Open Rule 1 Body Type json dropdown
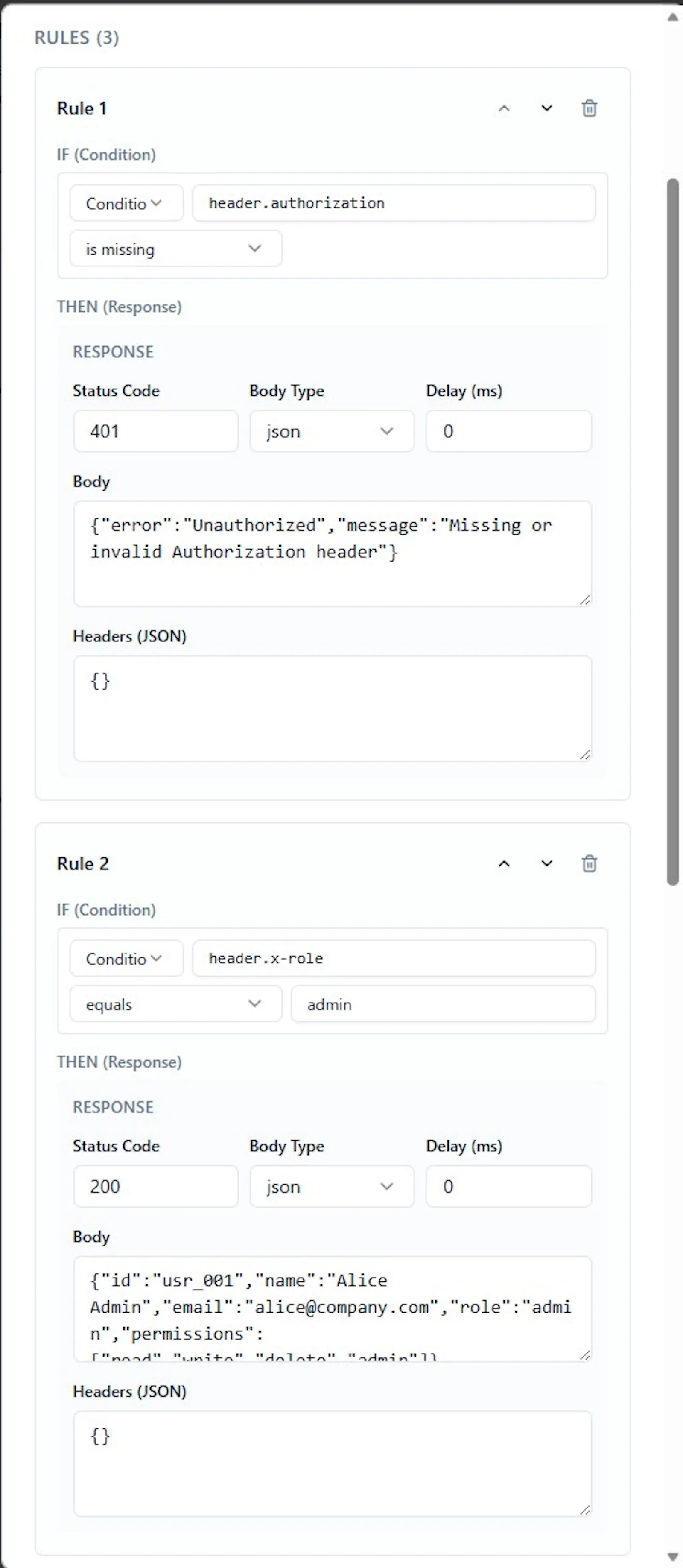Image resolution: width=683 pixels, height=1568 pixels. [332, 432]
